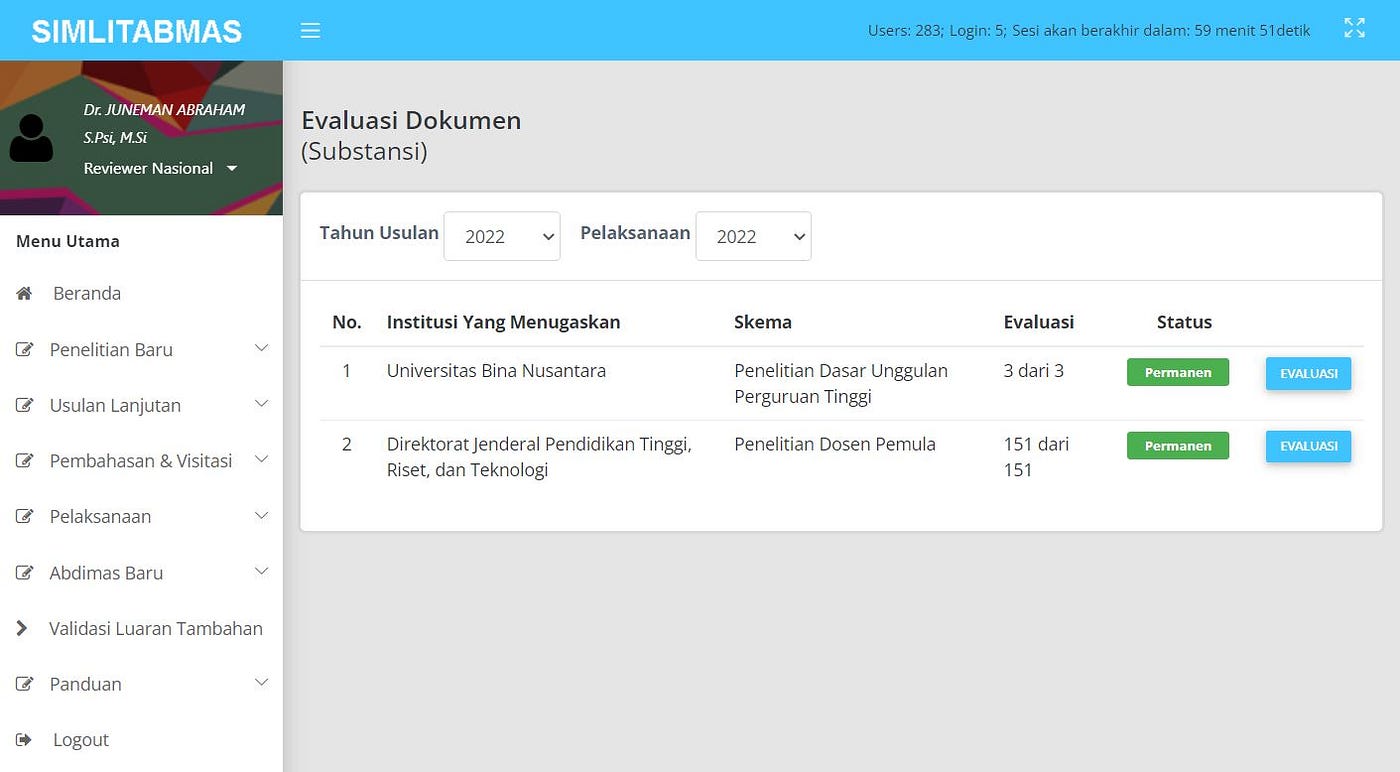Screen dimensions: 1400x772
Task: Click the SIMLITABMAS logo title
Action: coord(137,31)
